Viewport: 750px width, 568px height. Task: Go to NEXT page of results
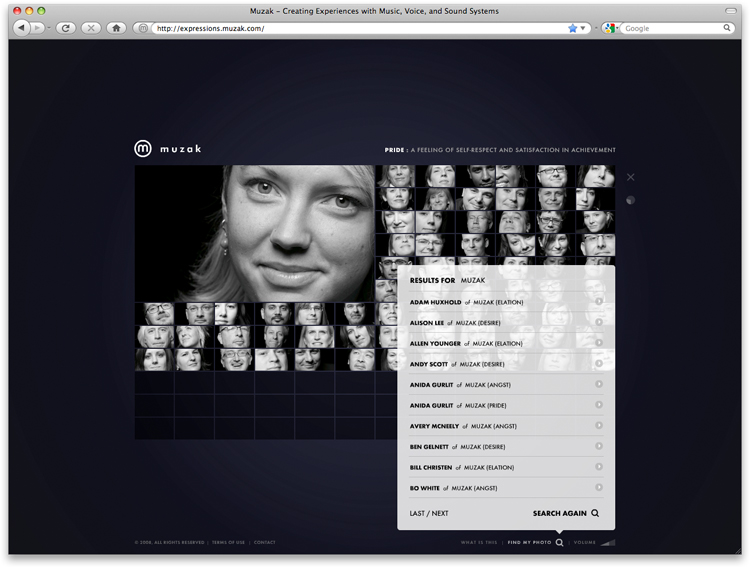click(440, 513)
